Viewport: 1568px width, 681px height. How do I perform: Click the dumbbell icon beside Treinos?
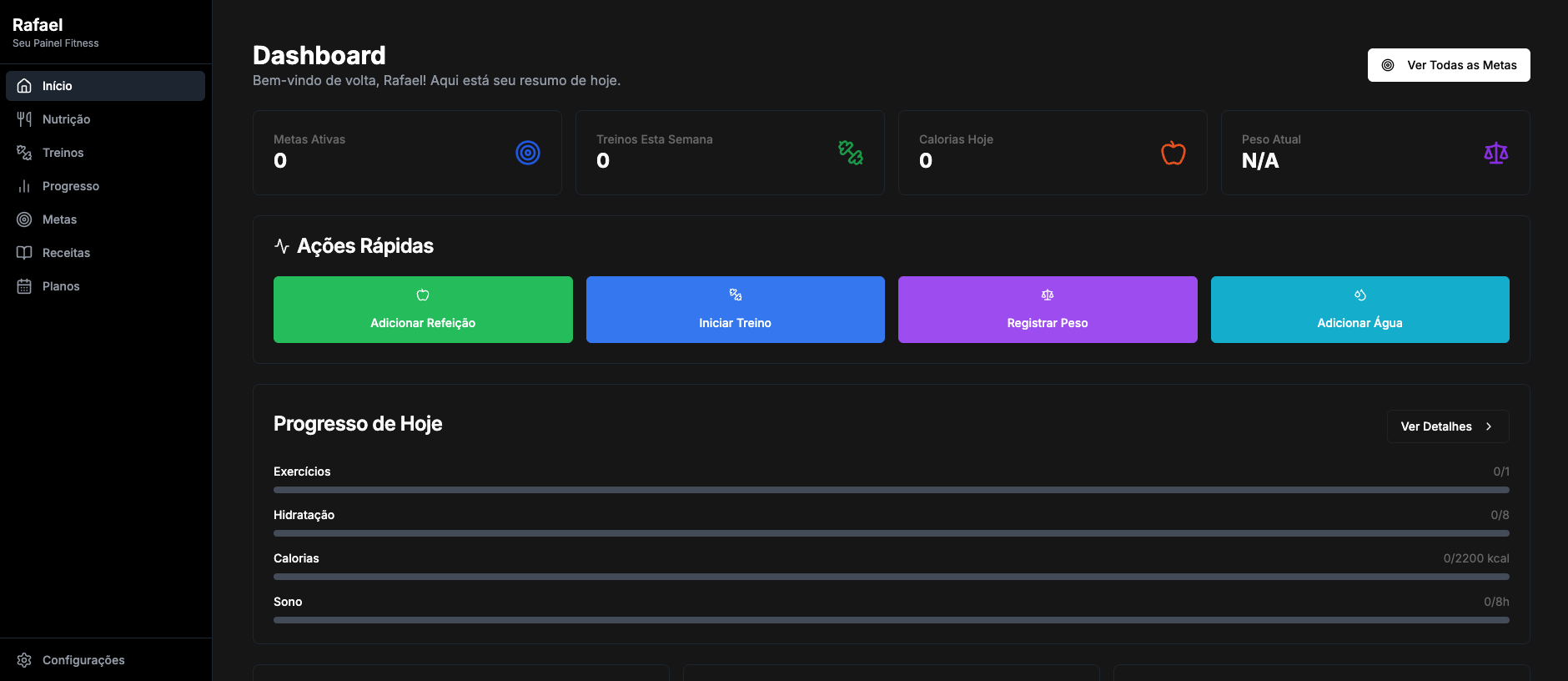pyautogui.click(x=24, y=153)
